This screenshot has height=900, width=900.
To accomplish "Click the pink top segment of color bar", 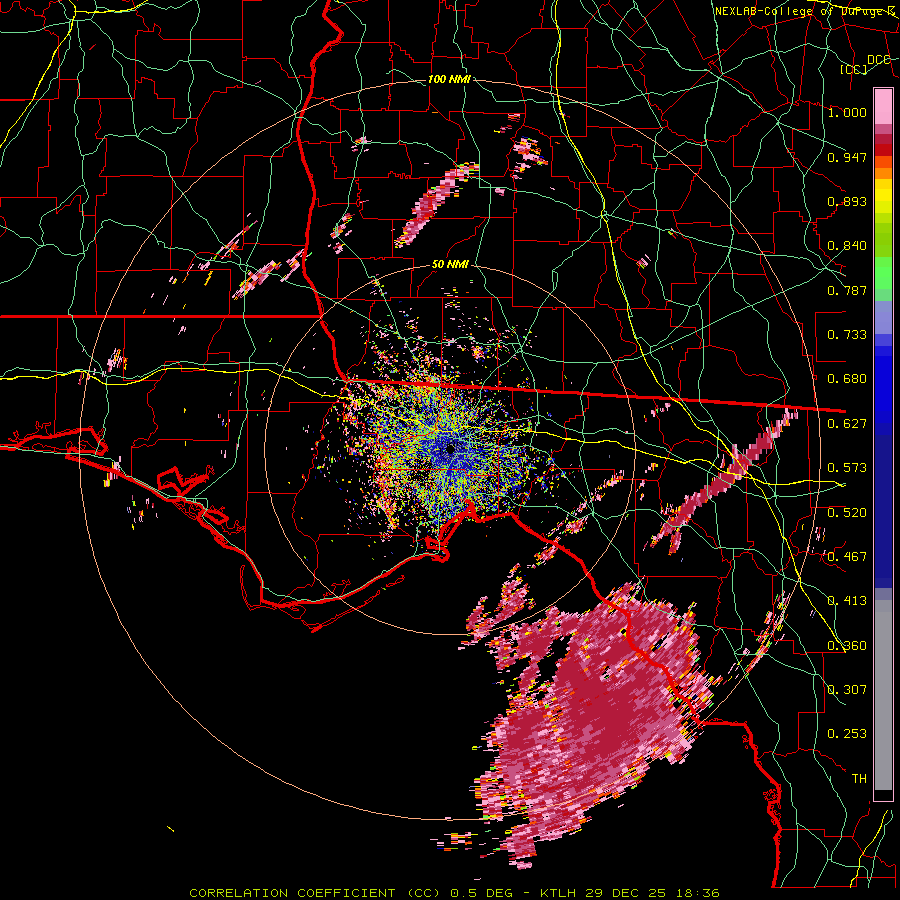I will [883, 106].
